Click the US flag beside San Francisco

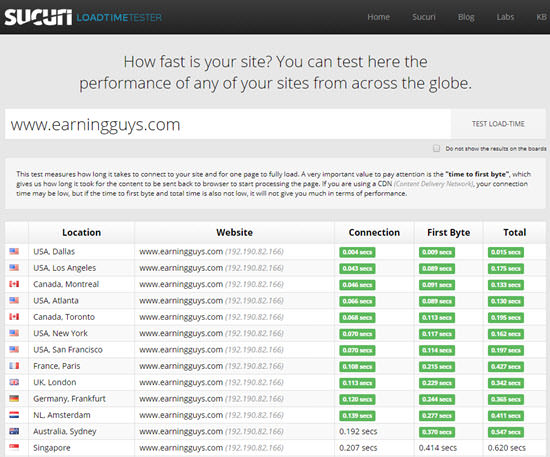tap(14, 349)
